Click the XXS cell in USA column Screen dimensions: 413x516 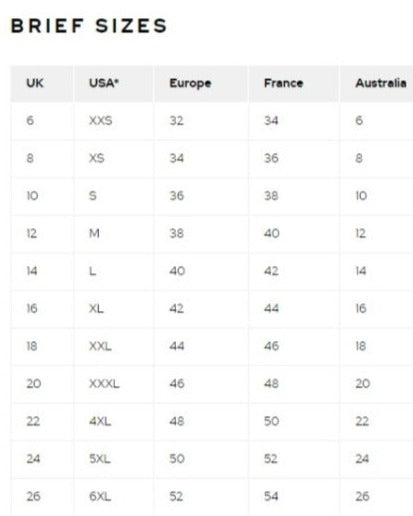pyautogui.click(x=101, y=120)
